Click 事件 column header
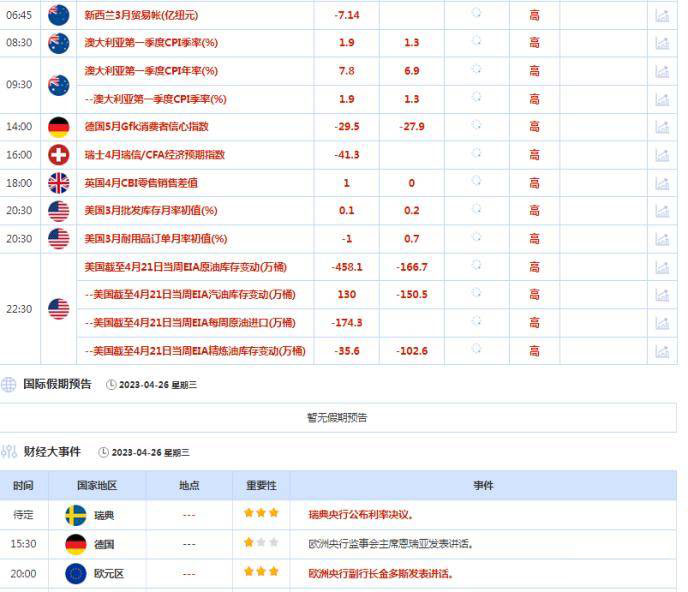 [x=483, y=485]
